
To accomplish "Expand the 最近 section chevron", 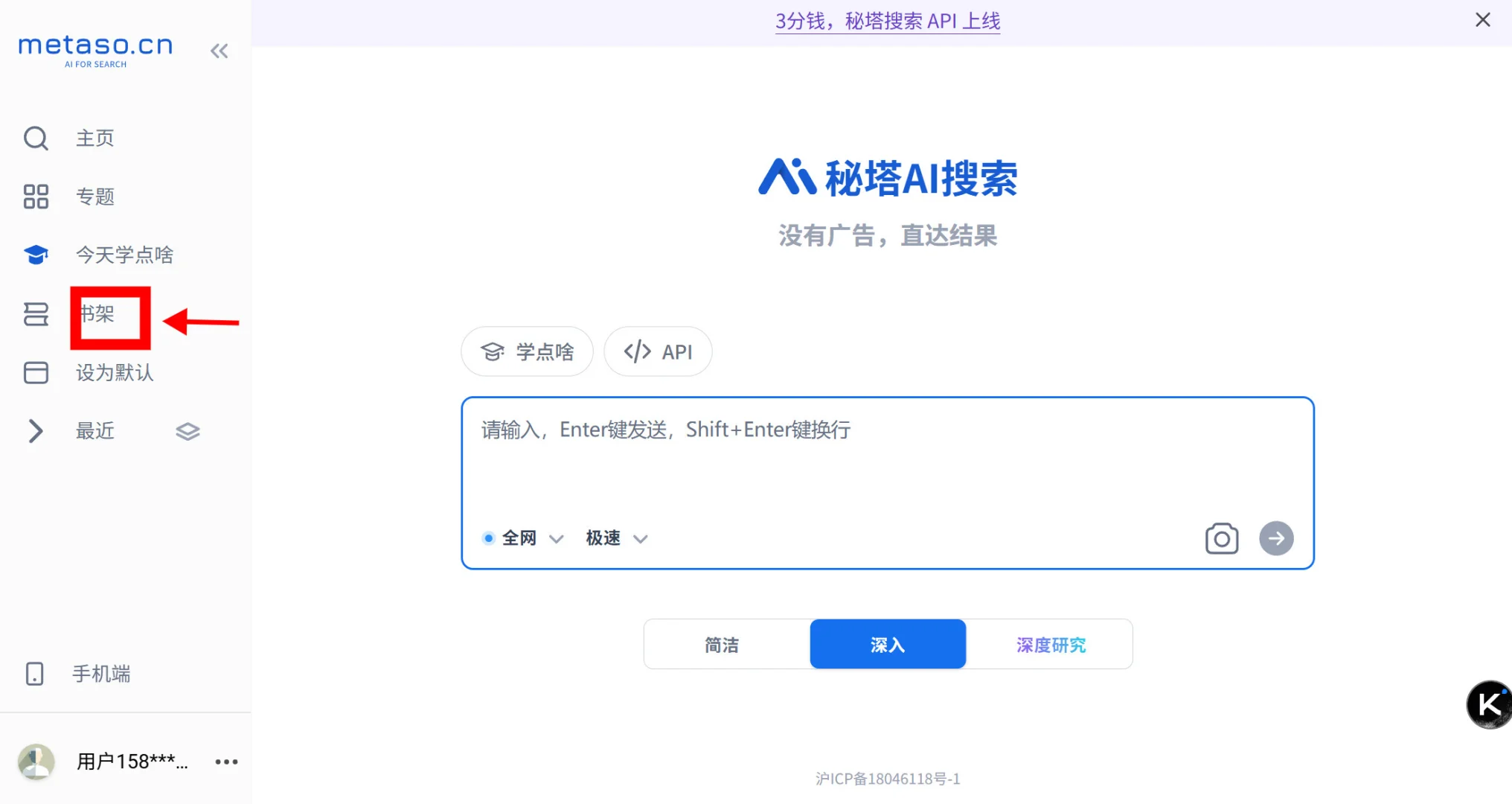I will (35, 431).
